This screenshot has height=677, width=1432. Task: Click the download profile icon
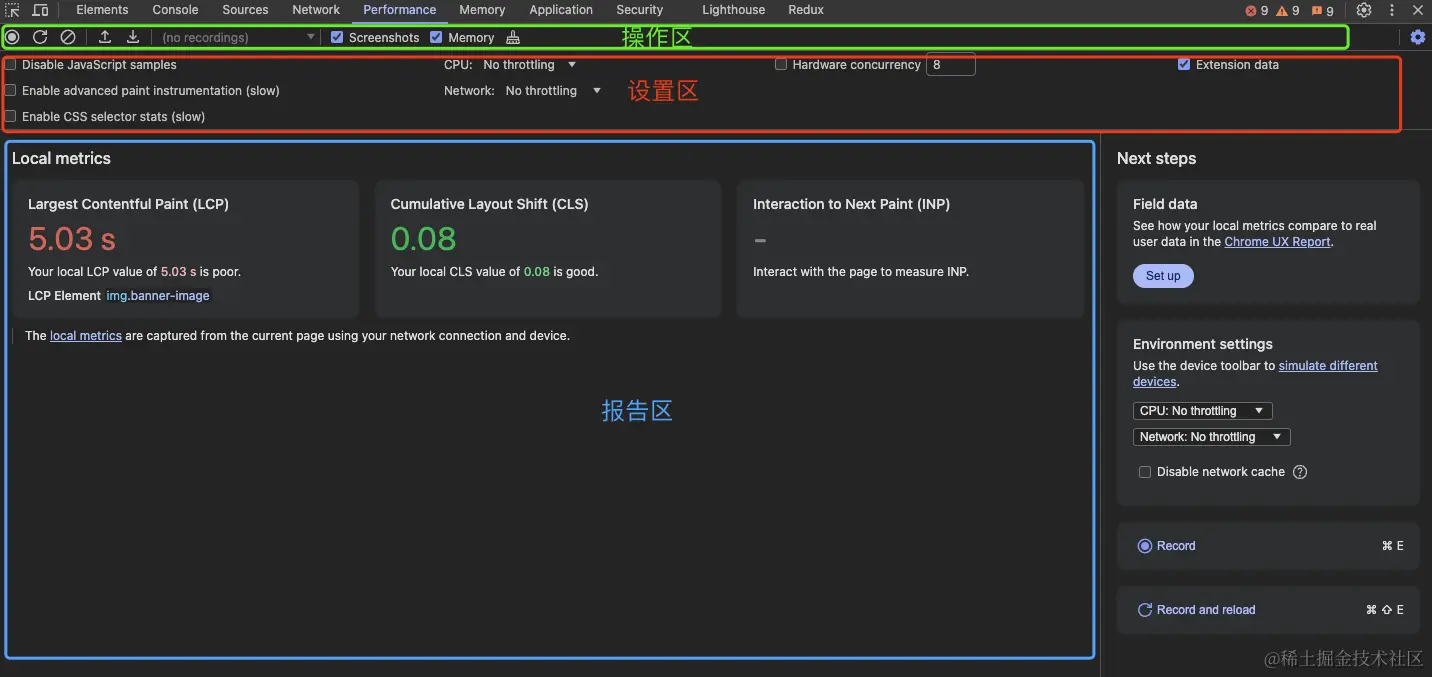coord(133,37)
